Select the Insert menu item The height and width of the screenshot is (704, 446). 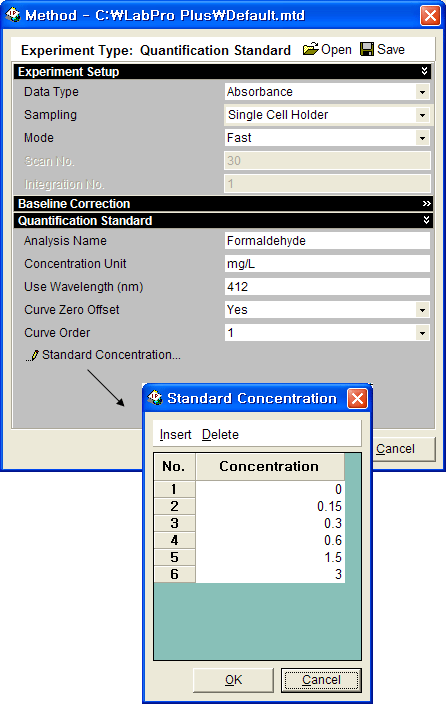pyautogui.click(x=175, y=435)
